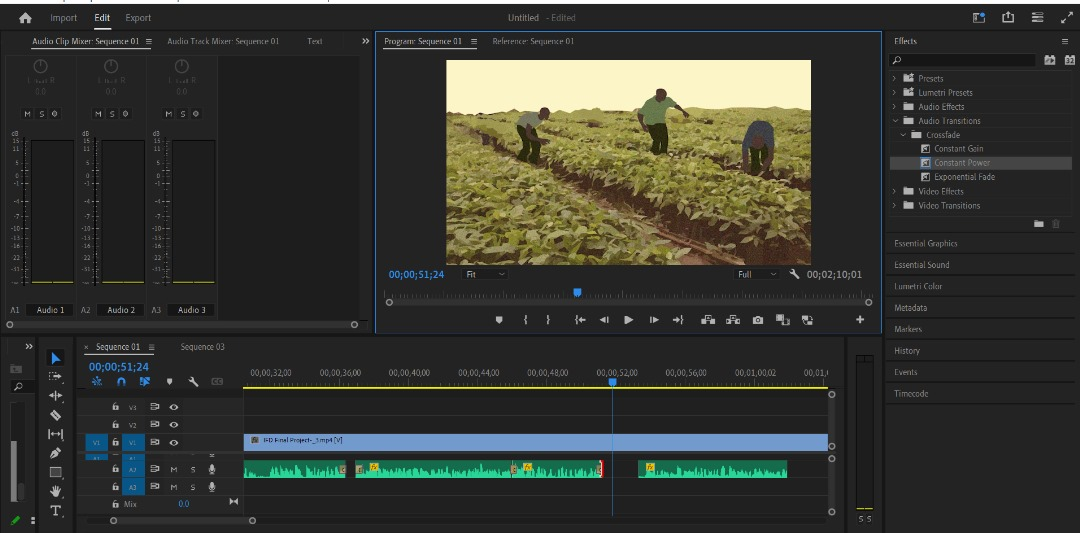This screenshot has width=1080, height=533.
Task: Go to Out point
Action: tap(678, 320)
